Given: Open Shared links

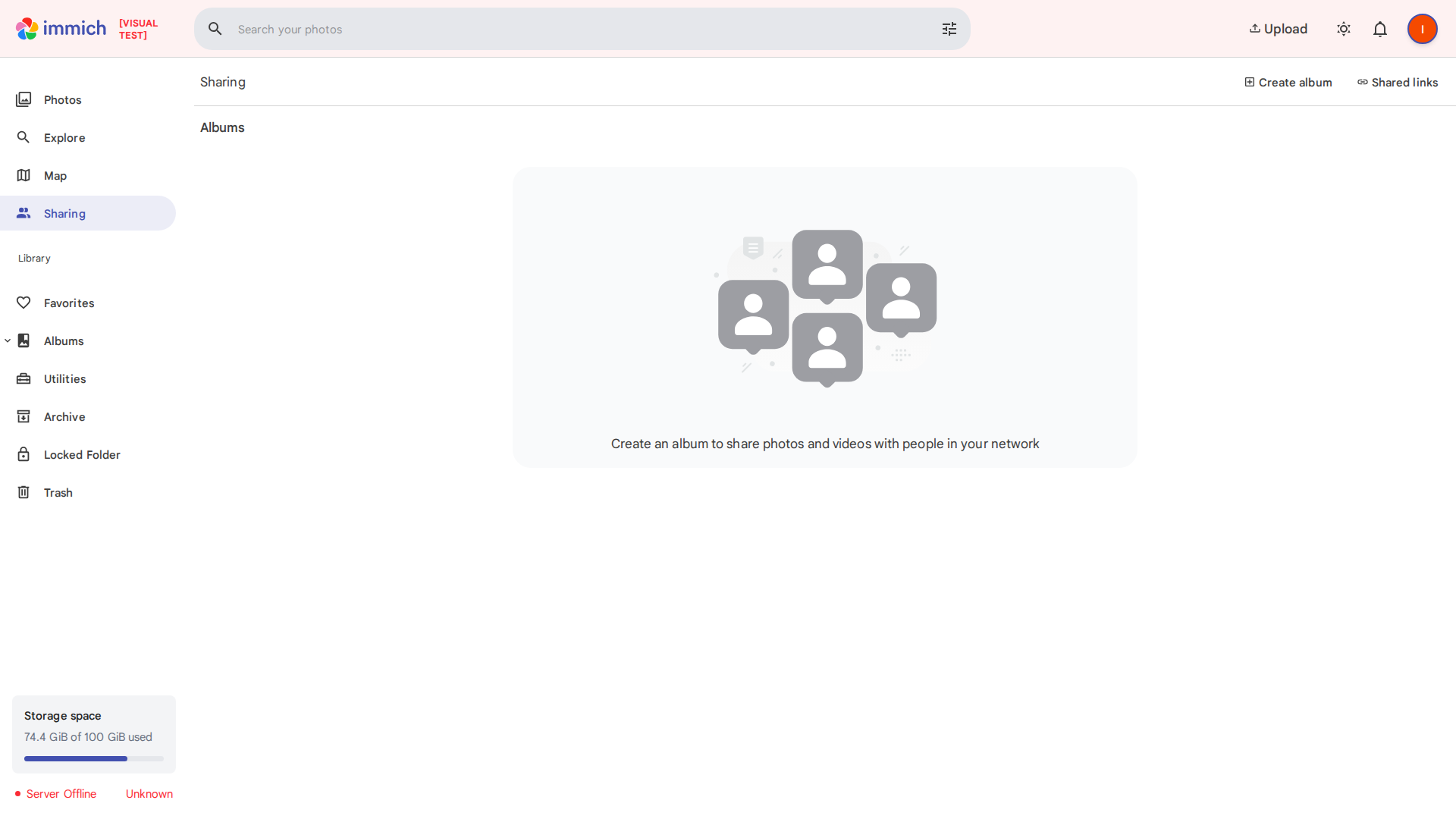Looking at the screenshot, I should [1397, 82].
